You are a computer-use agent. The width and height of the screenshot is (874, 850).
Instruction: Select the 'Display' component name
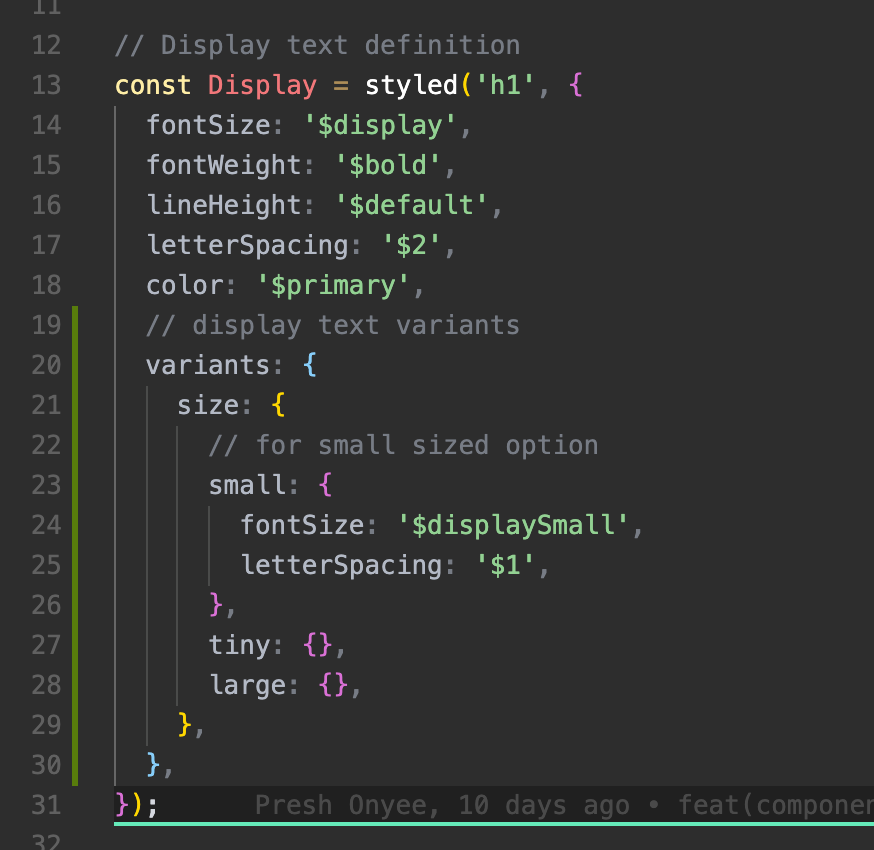(x=261, y=85)
